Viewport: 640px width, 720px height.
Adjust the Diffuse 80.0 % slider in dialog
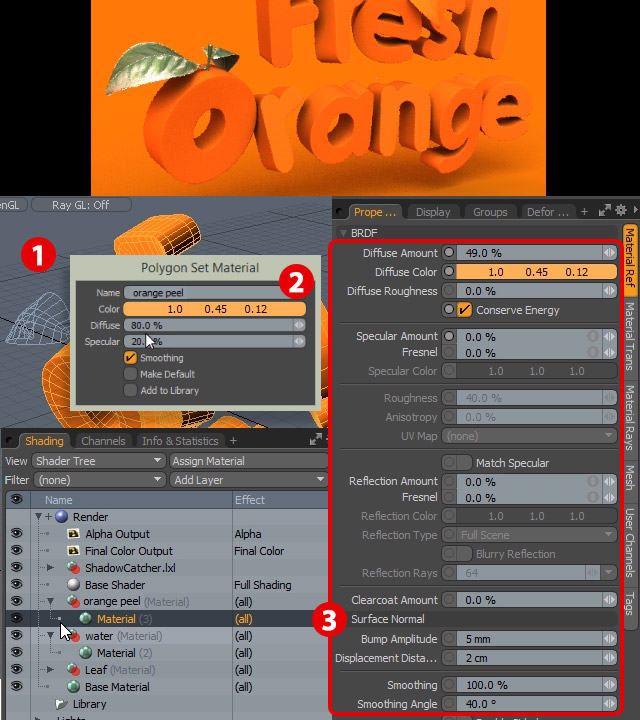pos(215,325)
